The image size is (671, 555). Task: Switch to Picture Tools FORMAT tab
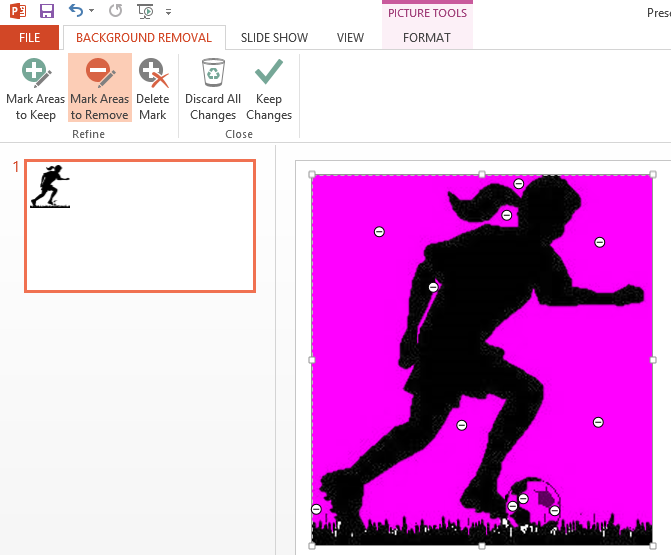(427, 38)
